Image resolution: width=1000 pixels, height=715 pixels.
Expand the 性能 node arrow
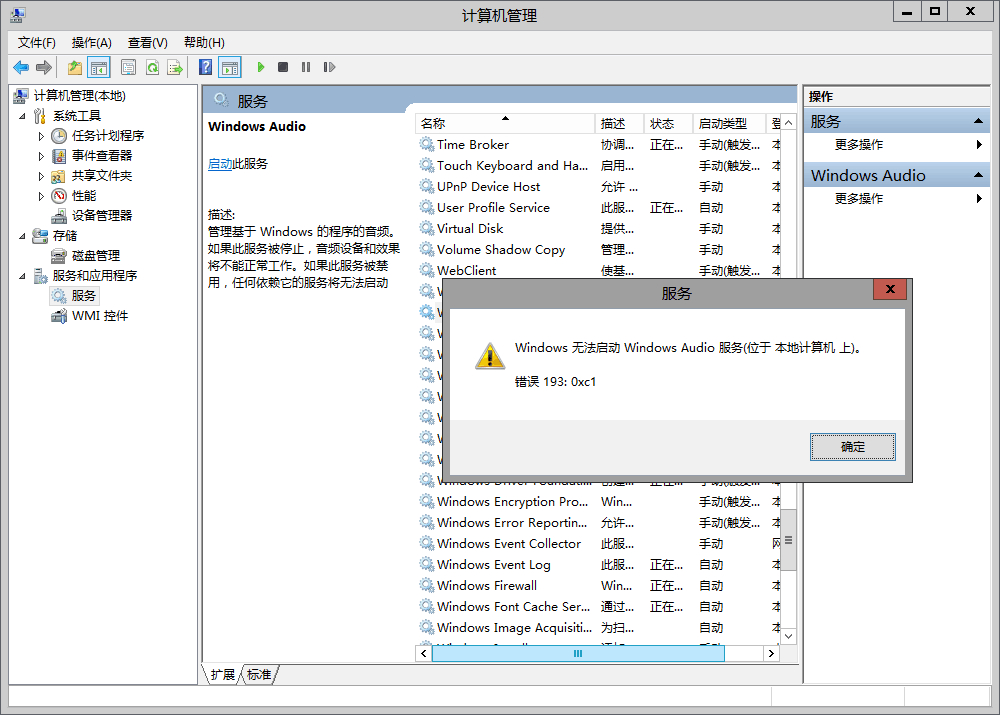tap(41, 196)
